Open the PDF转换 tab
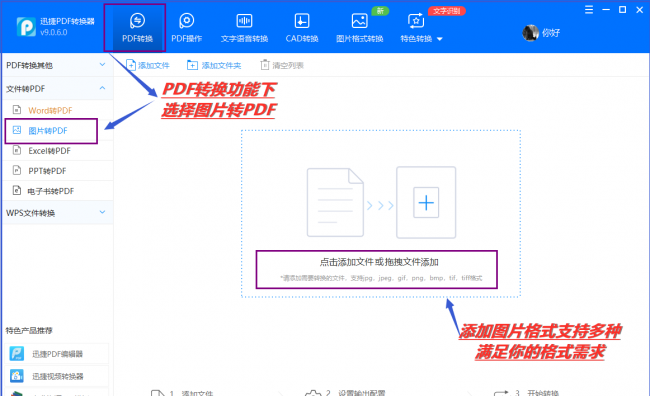The height and width of the screenshot is (396, 650). [x=137, y=28]
